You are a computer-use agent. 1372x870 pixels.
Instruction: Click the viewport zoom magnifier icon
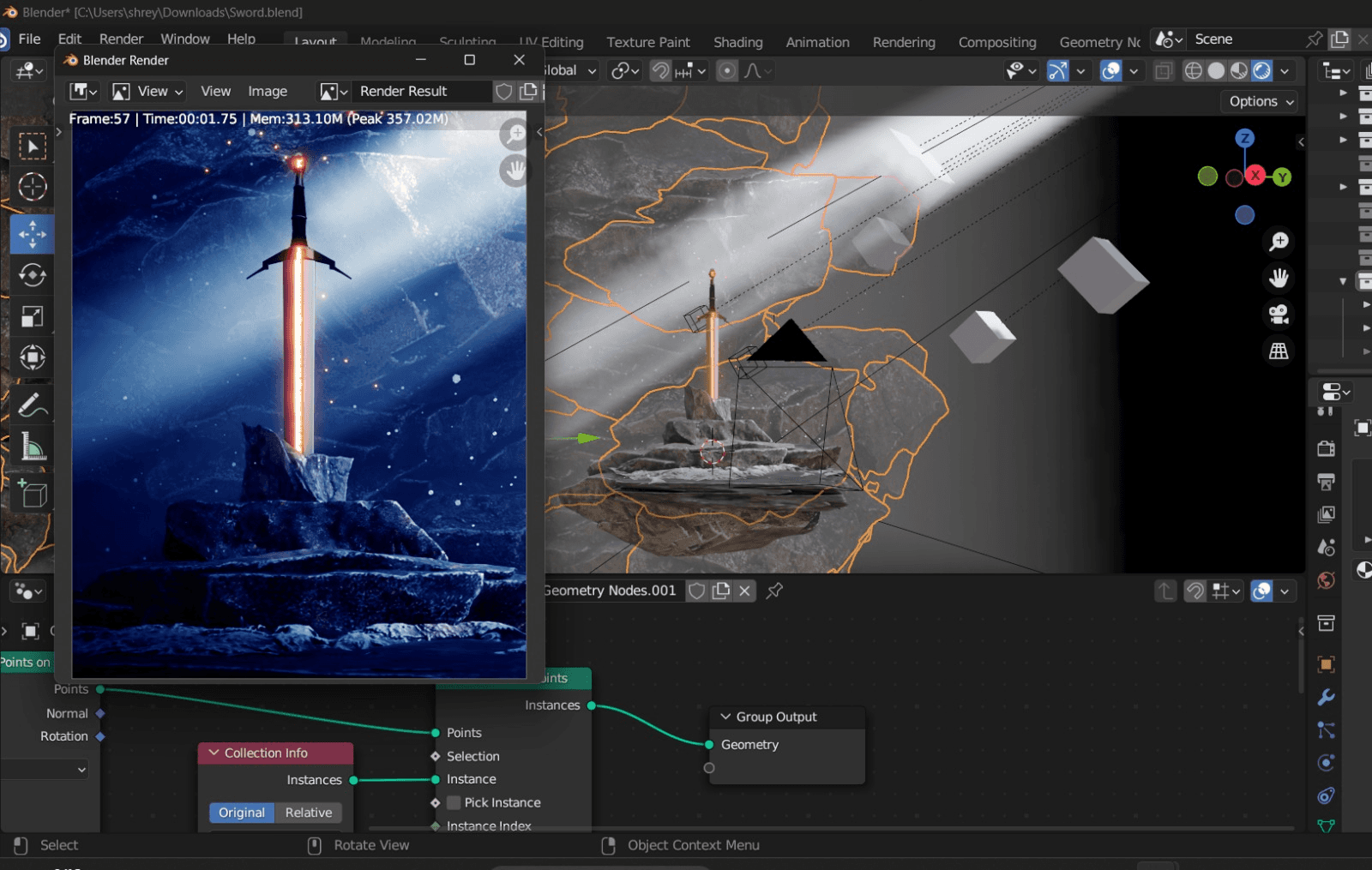pyautogui.click(x=1279, y=242)
